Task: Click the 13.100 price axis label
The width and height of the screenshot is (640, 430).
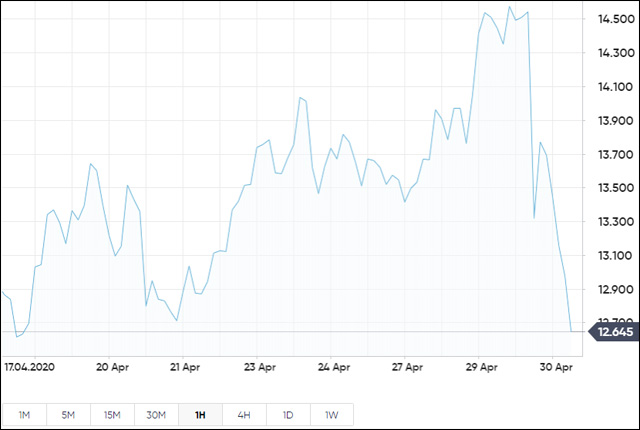Action: point(612,255)
